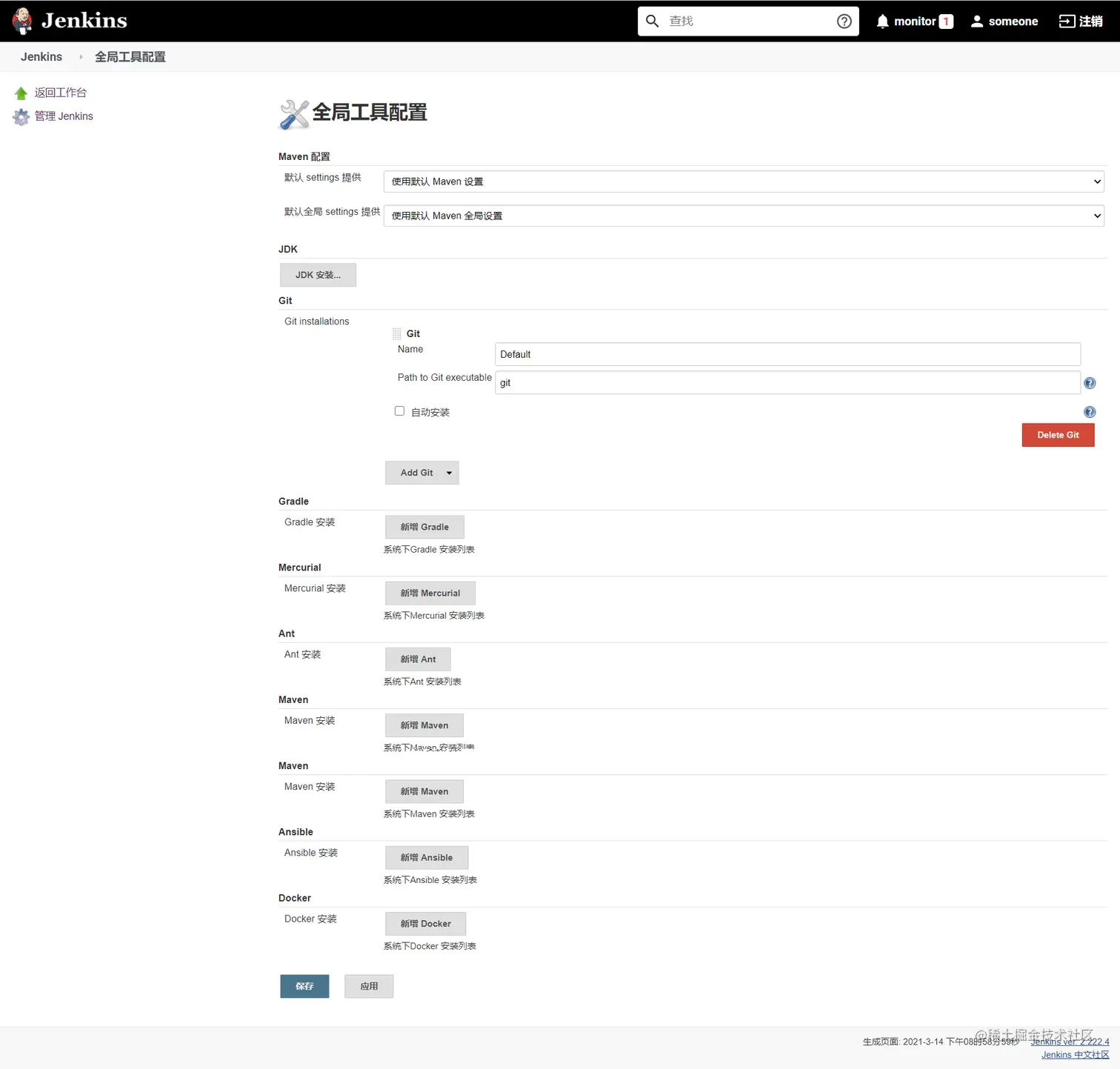Screen dimensions: 1120x1069
Task: Focus the Git Name input field
Action: coord(787,354)
